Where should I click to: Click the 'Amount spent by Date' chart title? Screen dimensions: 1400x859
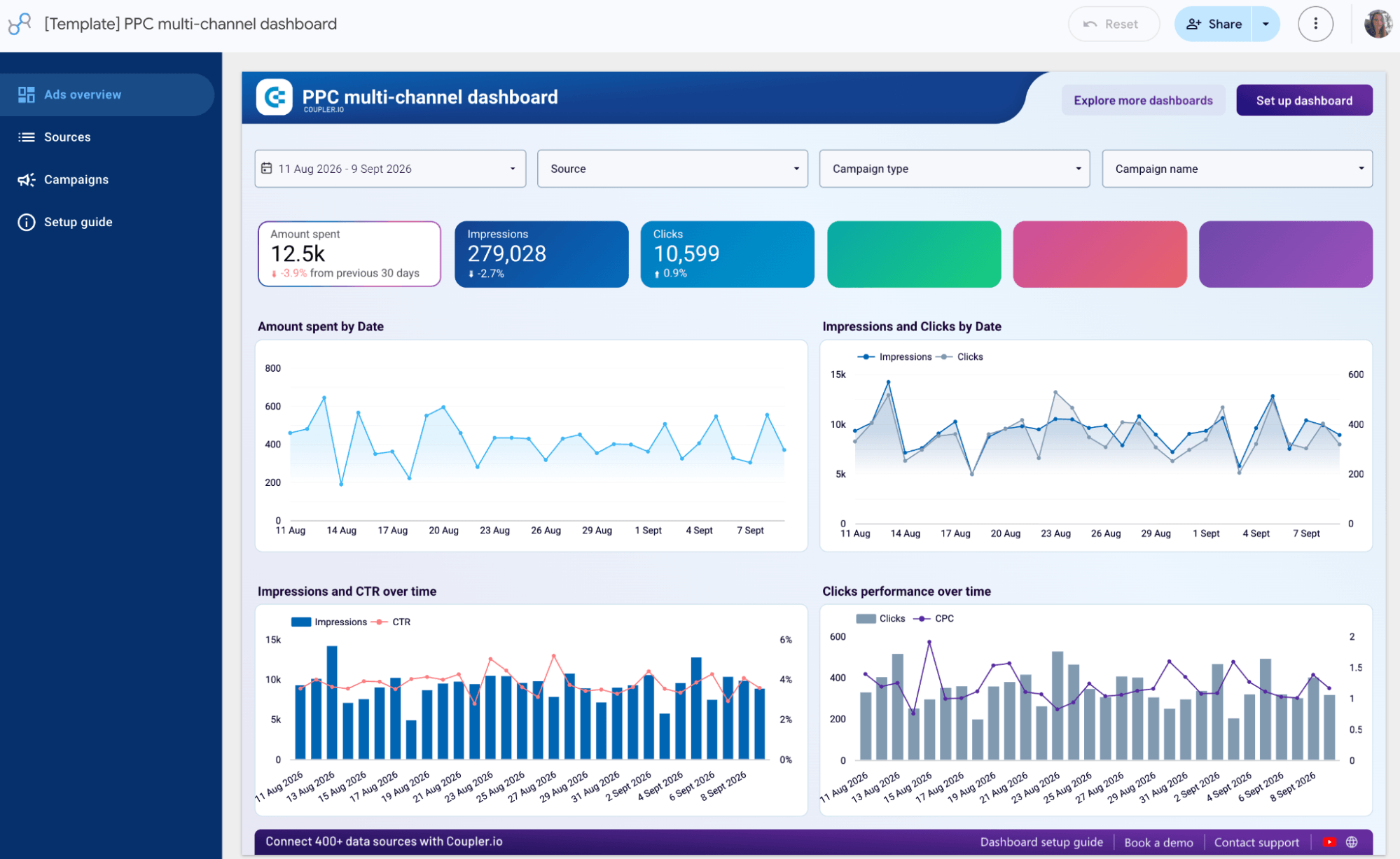pos(321,326)
